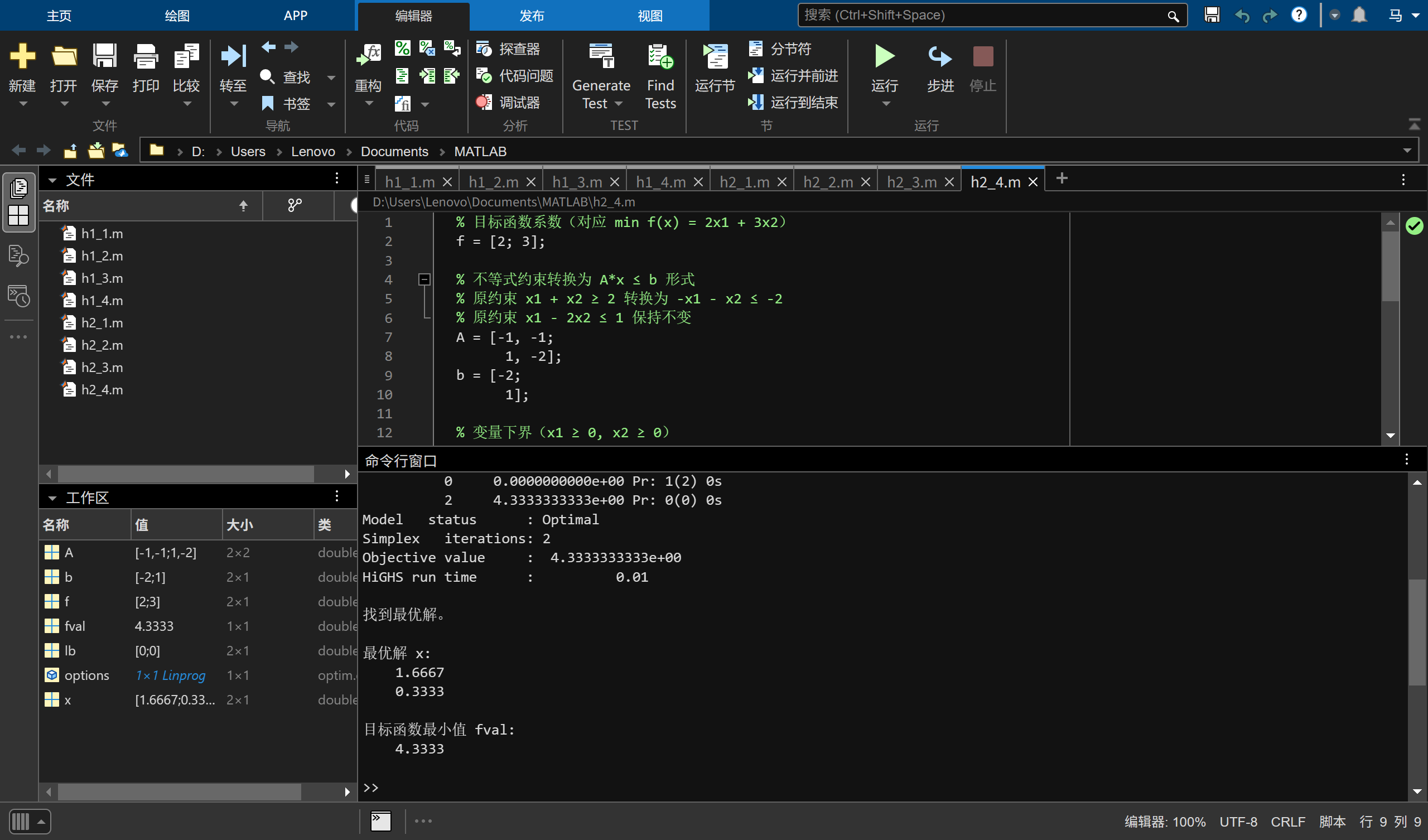Toggle the command window icon at bottom
Image resolution: width=1428 pixels, height=840 pixels.
tap(381, 820)
